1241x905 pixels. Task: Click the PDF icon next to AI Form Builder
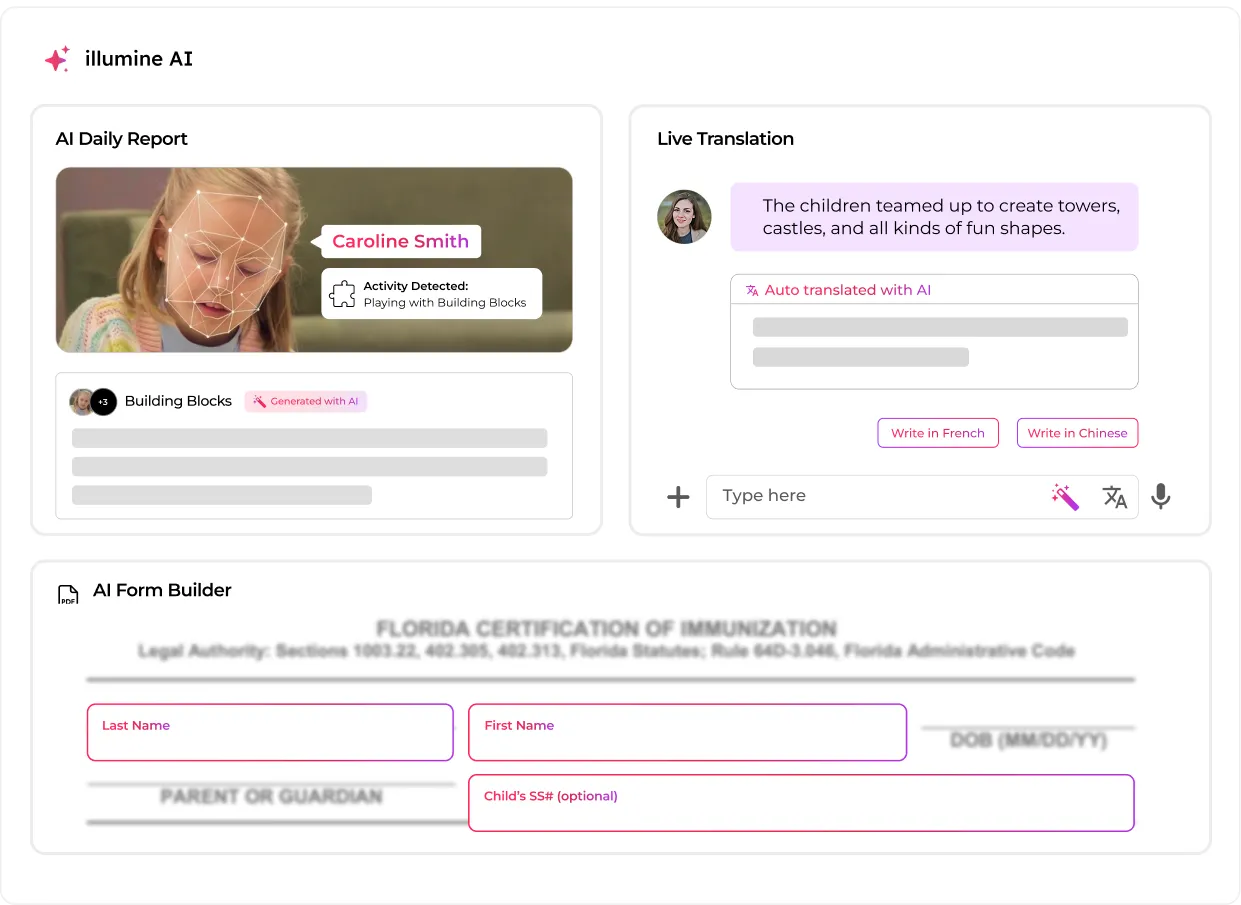[68, 595]
